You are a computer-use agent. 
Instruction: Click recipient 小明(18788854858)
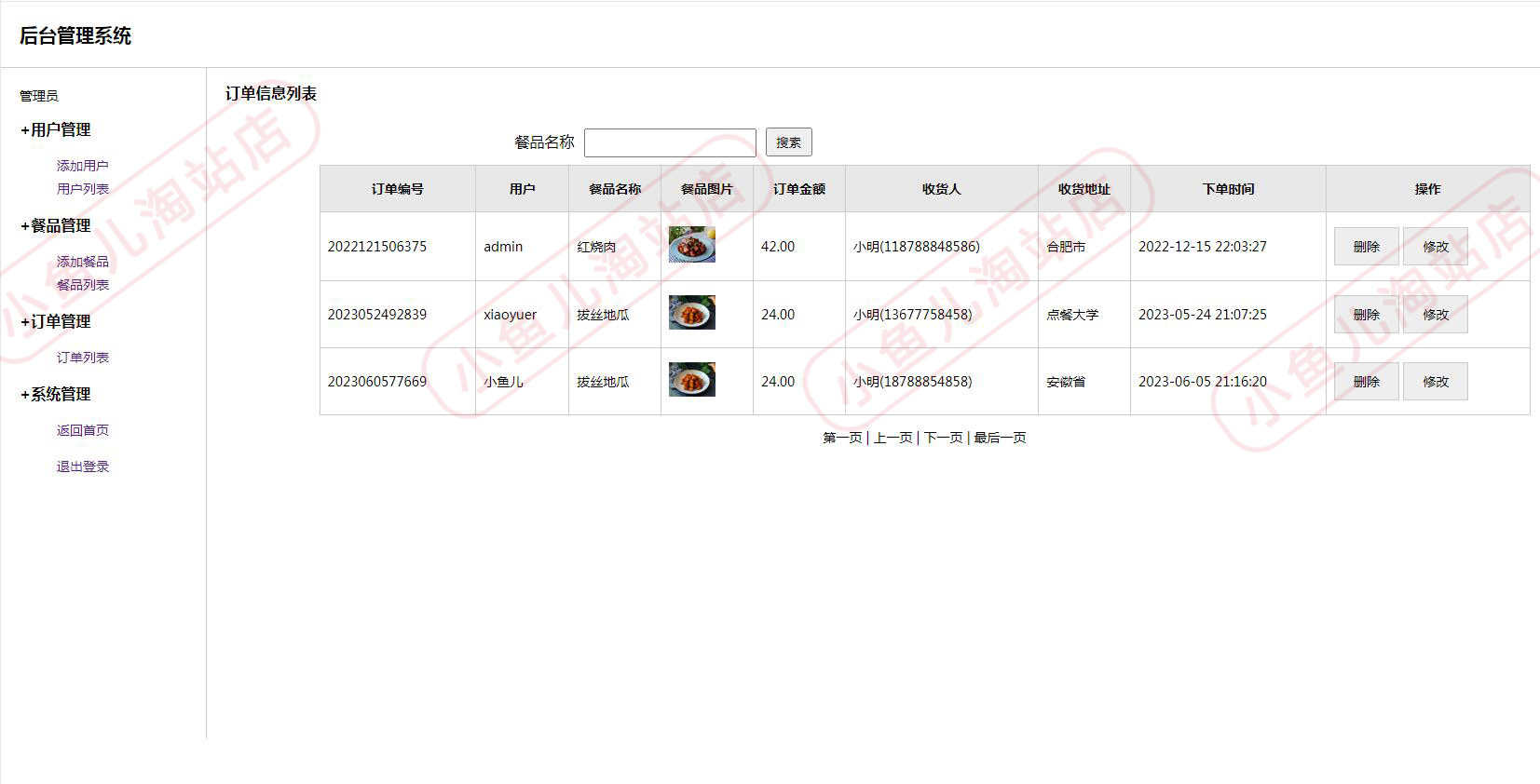(x=913, y=382)
